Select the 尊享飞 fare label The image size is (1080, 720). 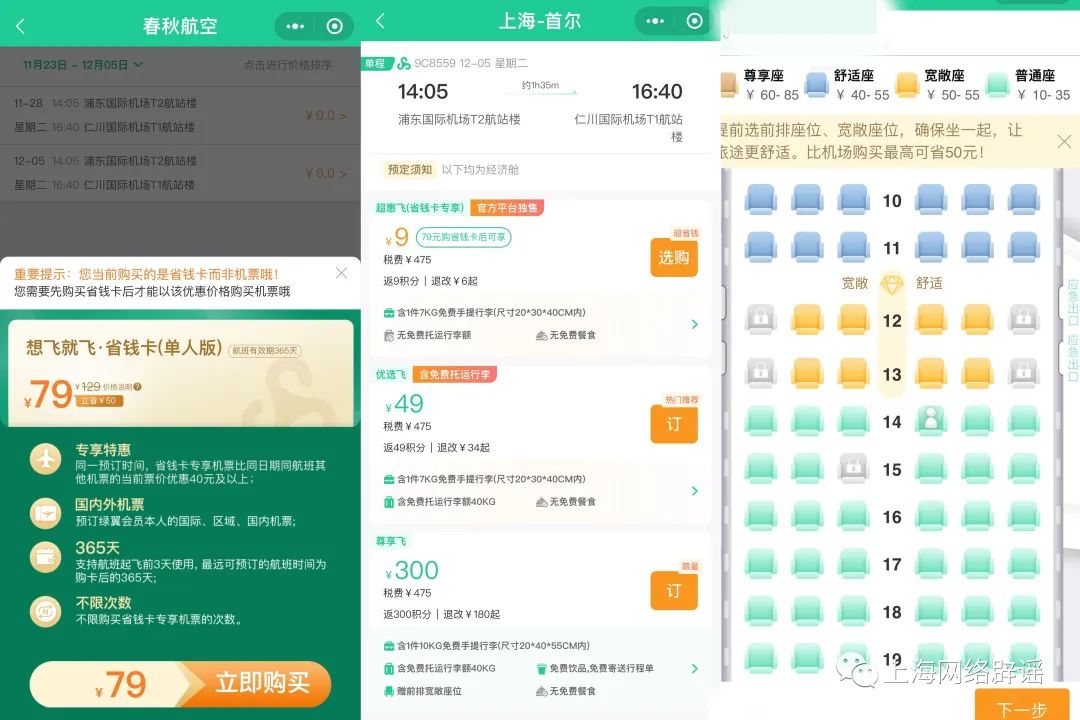391,542
